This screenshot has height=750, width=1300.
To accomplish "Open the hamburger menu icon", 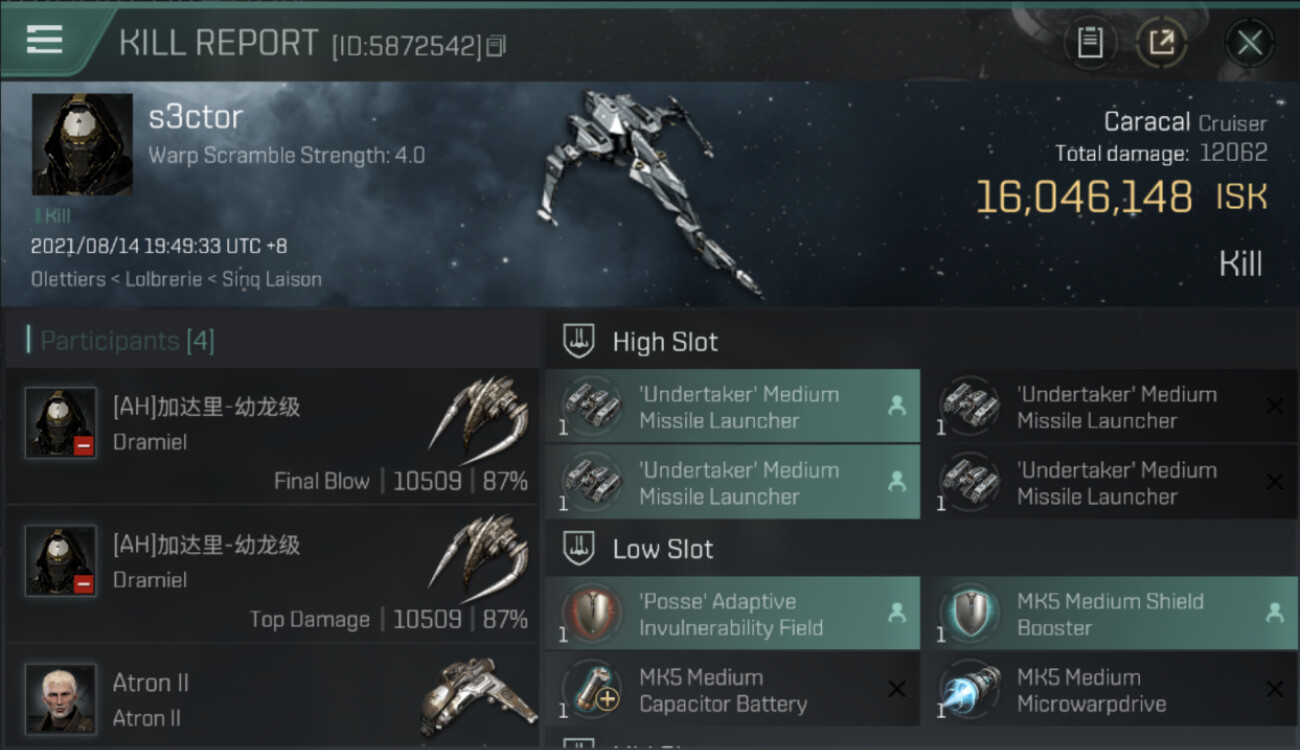I will [44, 40].
